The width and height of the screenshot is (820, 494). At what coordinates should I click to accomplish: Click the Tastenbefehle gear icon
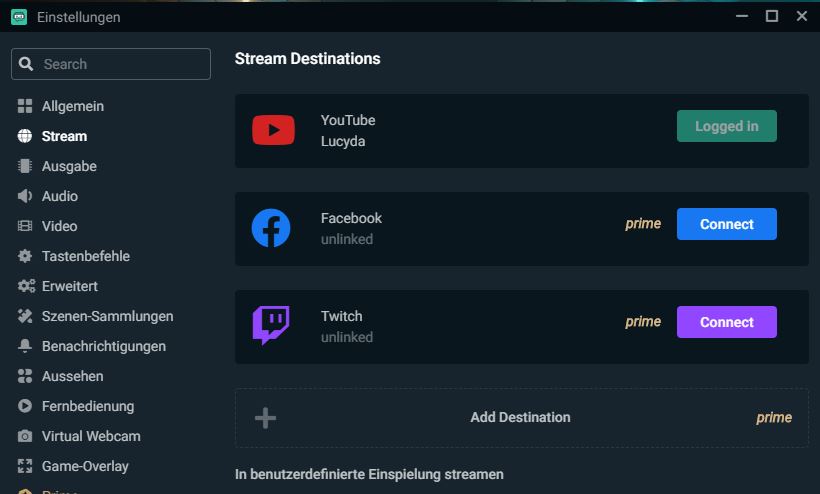coord(25,256)
